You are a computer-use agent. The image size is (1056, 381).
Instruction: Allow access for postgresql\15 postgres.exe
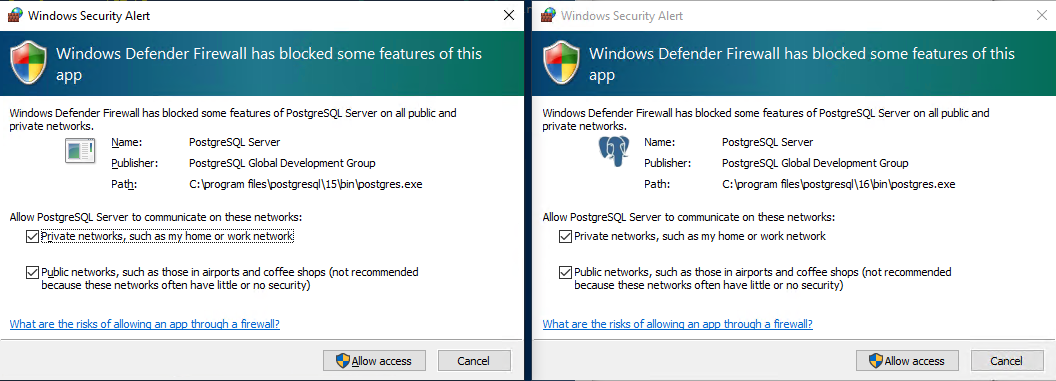tap(374, 361)
